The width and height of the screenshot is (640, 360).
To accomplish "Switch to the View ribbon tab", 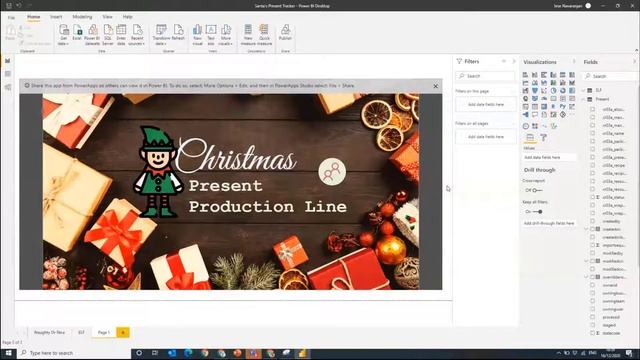I will (107, 17).
